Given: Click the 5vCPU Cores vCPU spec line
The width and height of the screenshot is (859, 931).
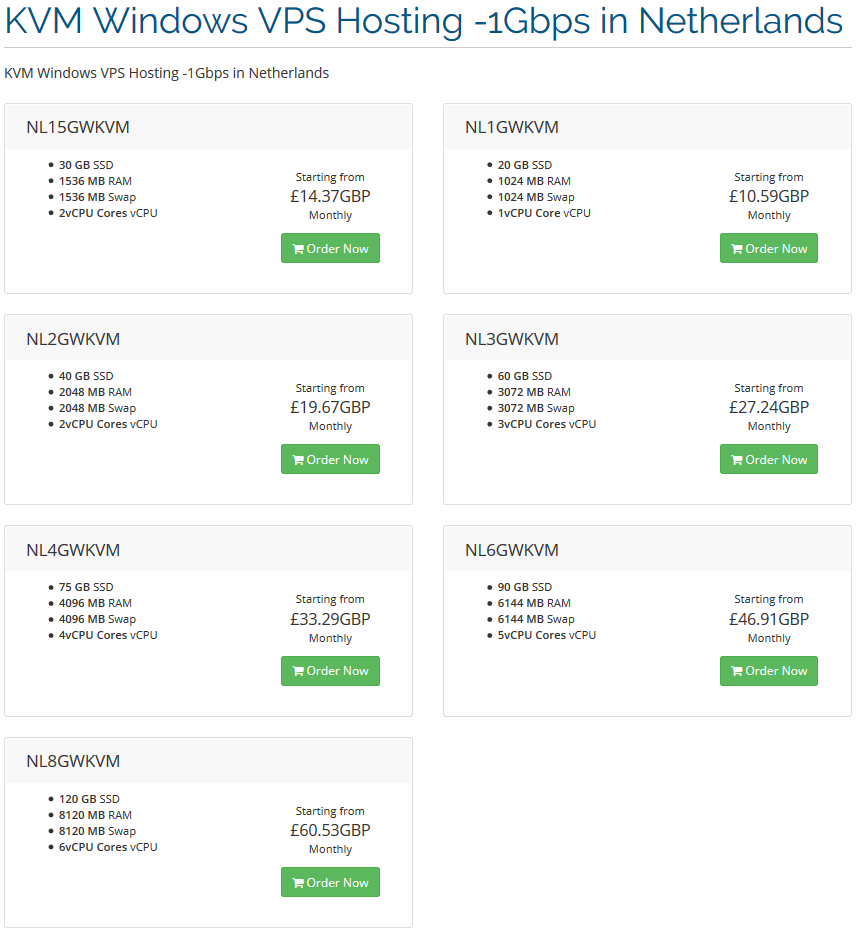Looking at the screenshot, I should pyautogui.click(x=547, y=635).
